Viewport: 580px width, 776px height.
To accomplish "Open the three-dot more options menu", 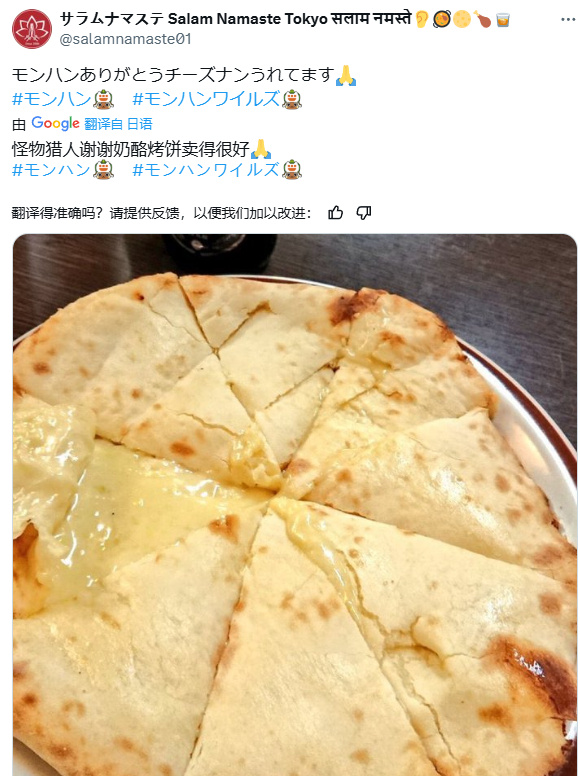I will [568, 20].
